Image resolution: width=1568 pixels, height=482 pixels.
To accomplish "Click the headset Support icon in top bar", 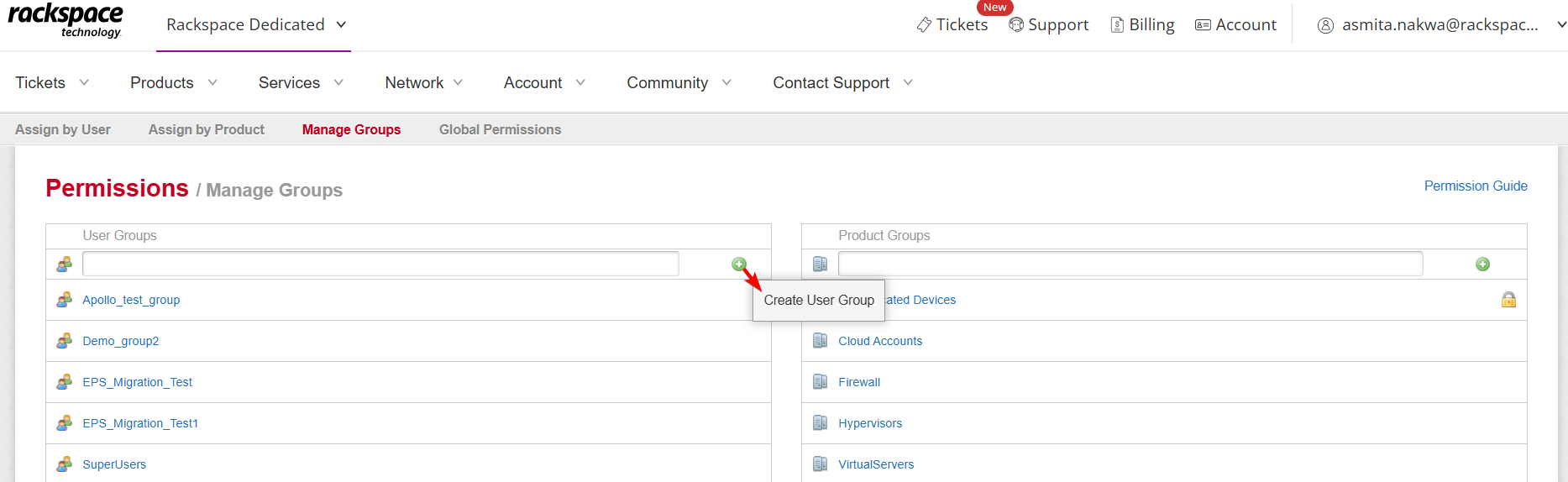I will click(1016, 25).
